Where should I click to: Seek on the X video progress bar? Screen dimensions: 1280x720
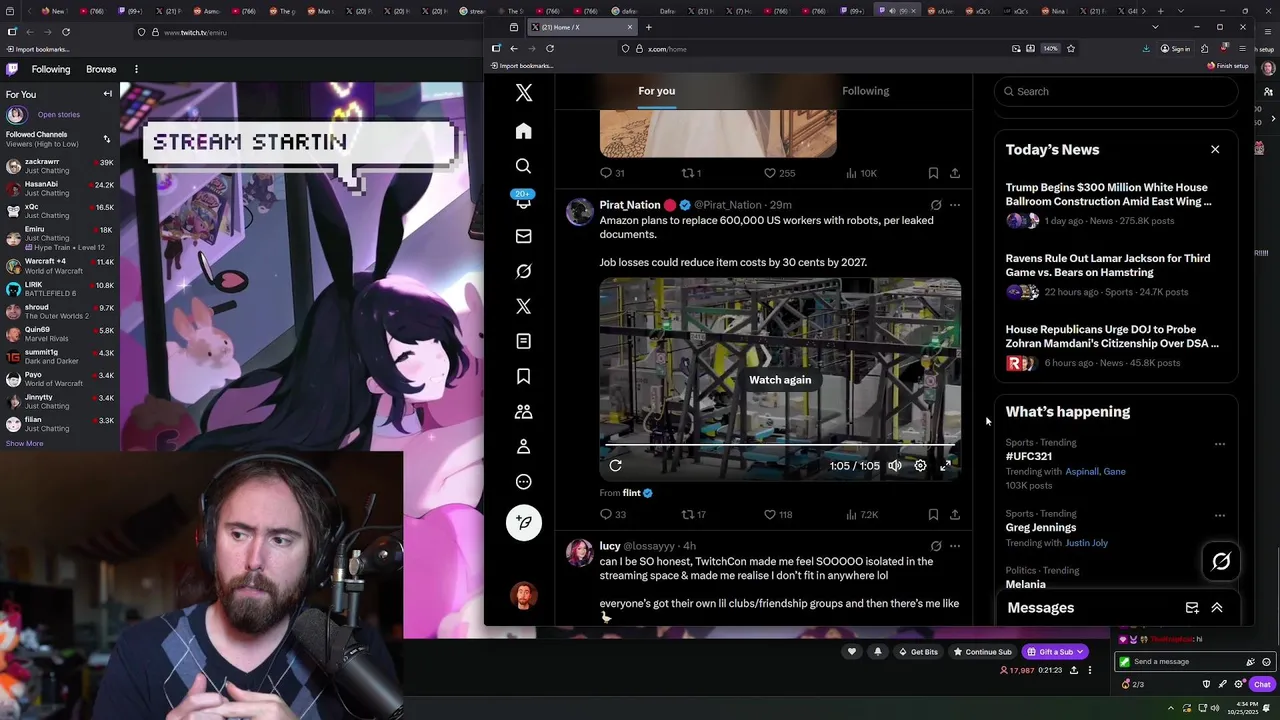(780, 446)
